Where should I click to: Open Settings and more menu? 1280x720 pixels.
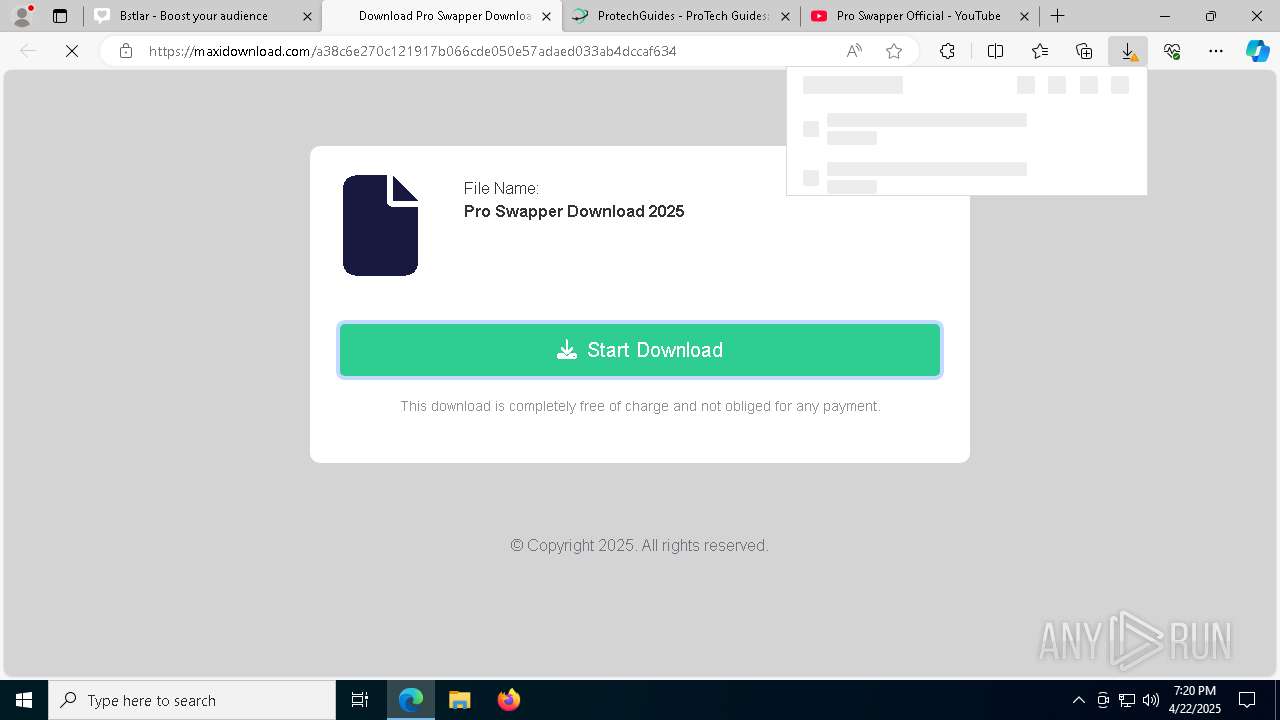pyautogui.click(x=1216, y=51)
